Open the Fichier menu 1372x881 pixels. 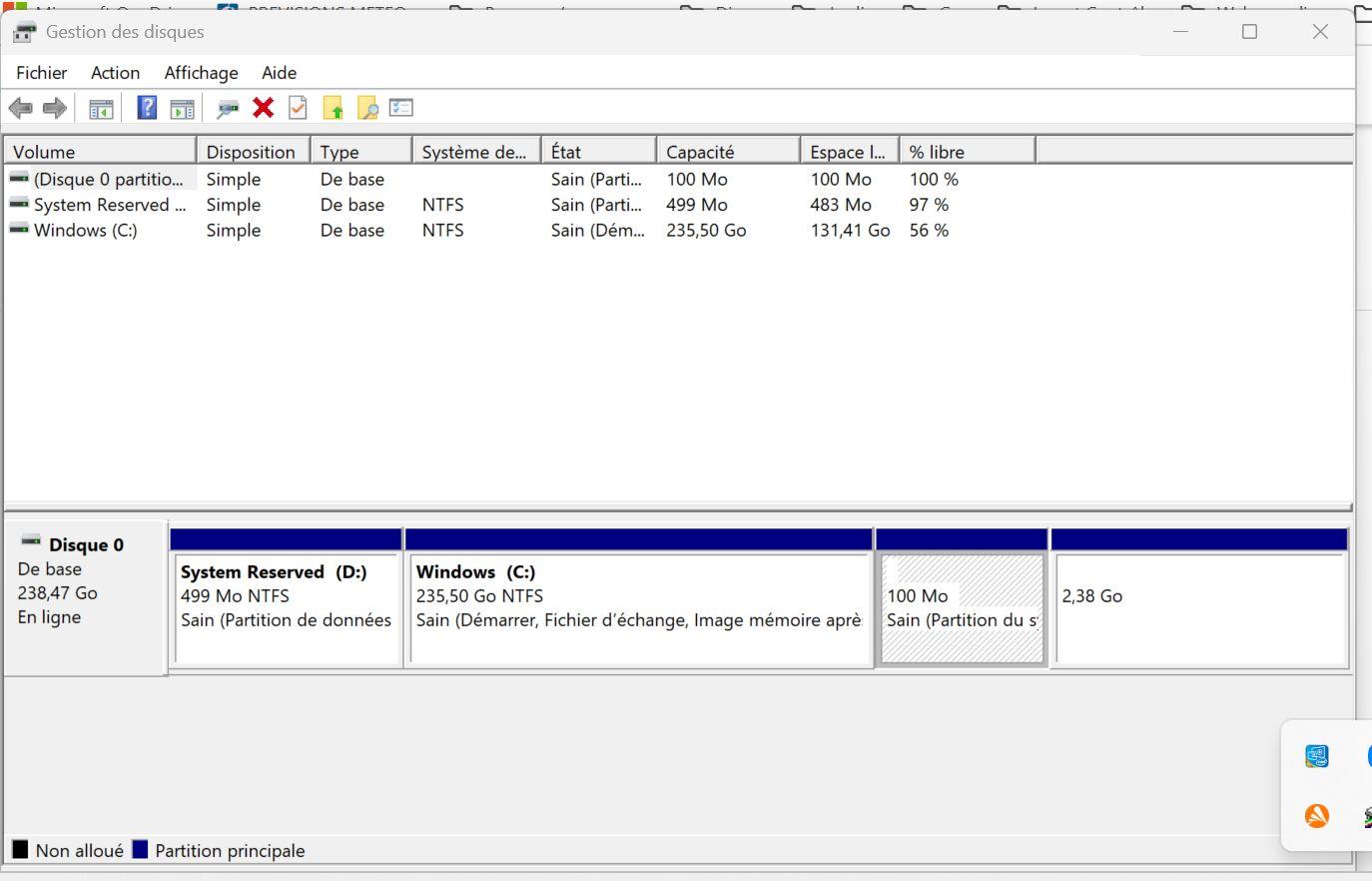coord(41,73)
